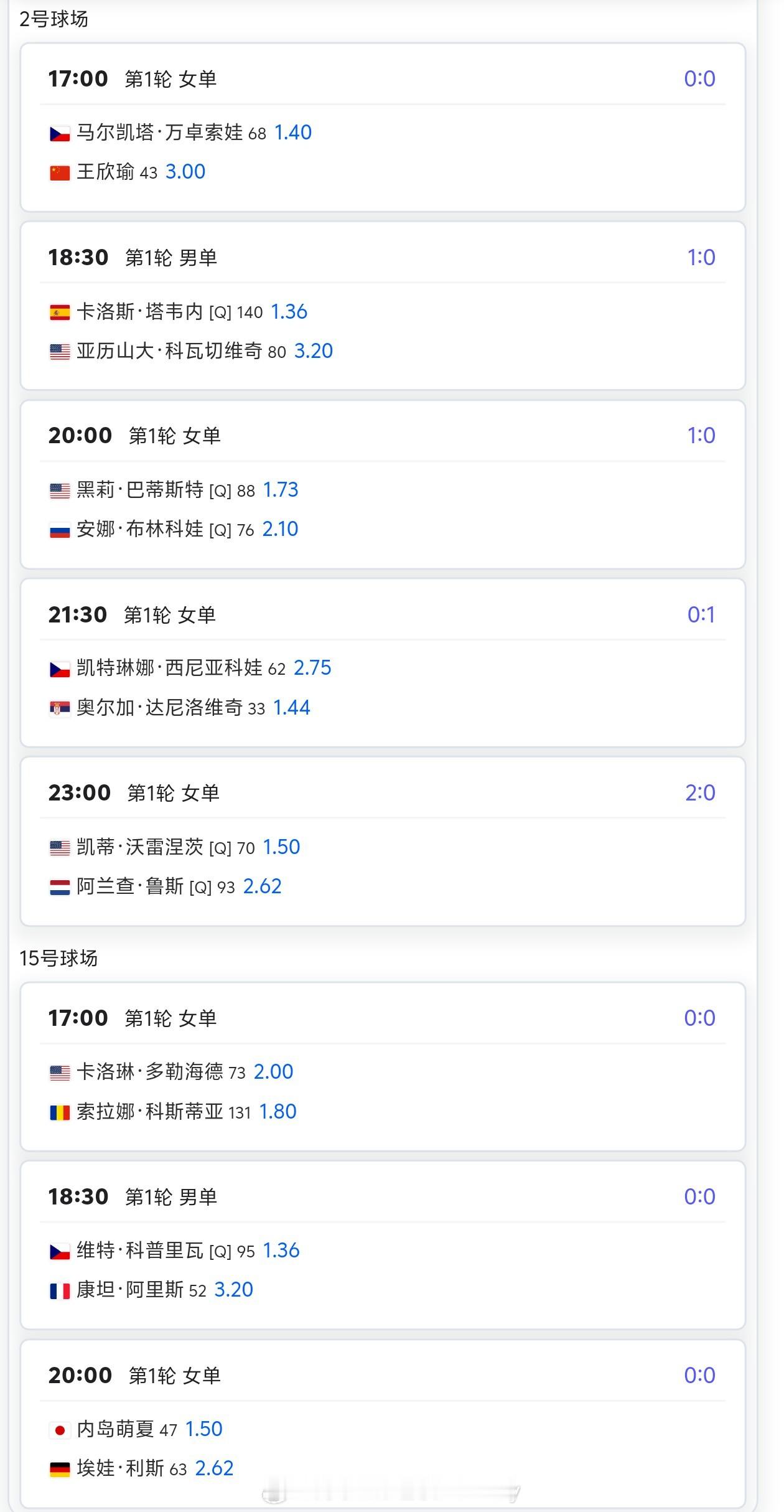Screen dimensions: 784x1512
Task: Click the 2号球场 court heading
Action: [x=54, y=19]
